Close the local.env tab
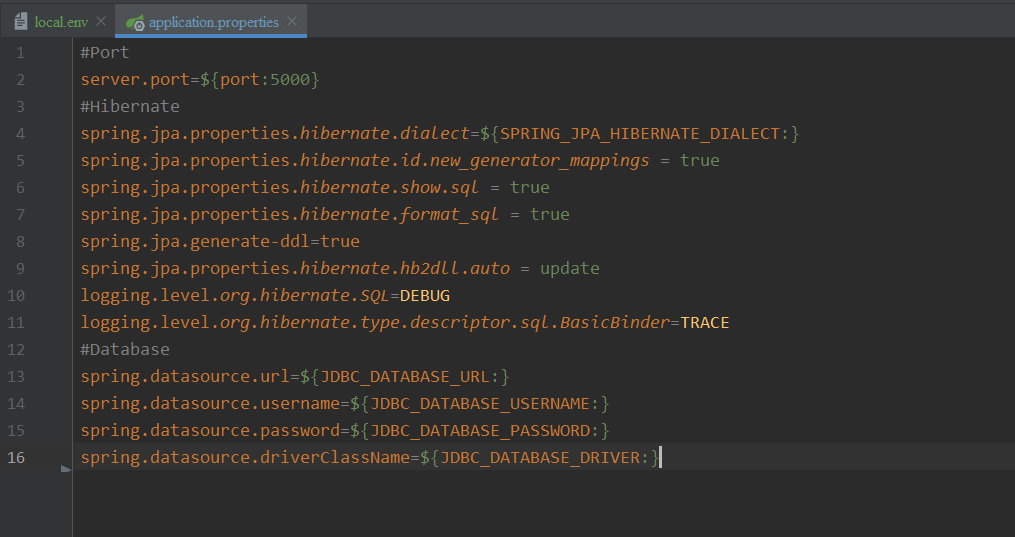 point(101,21)
